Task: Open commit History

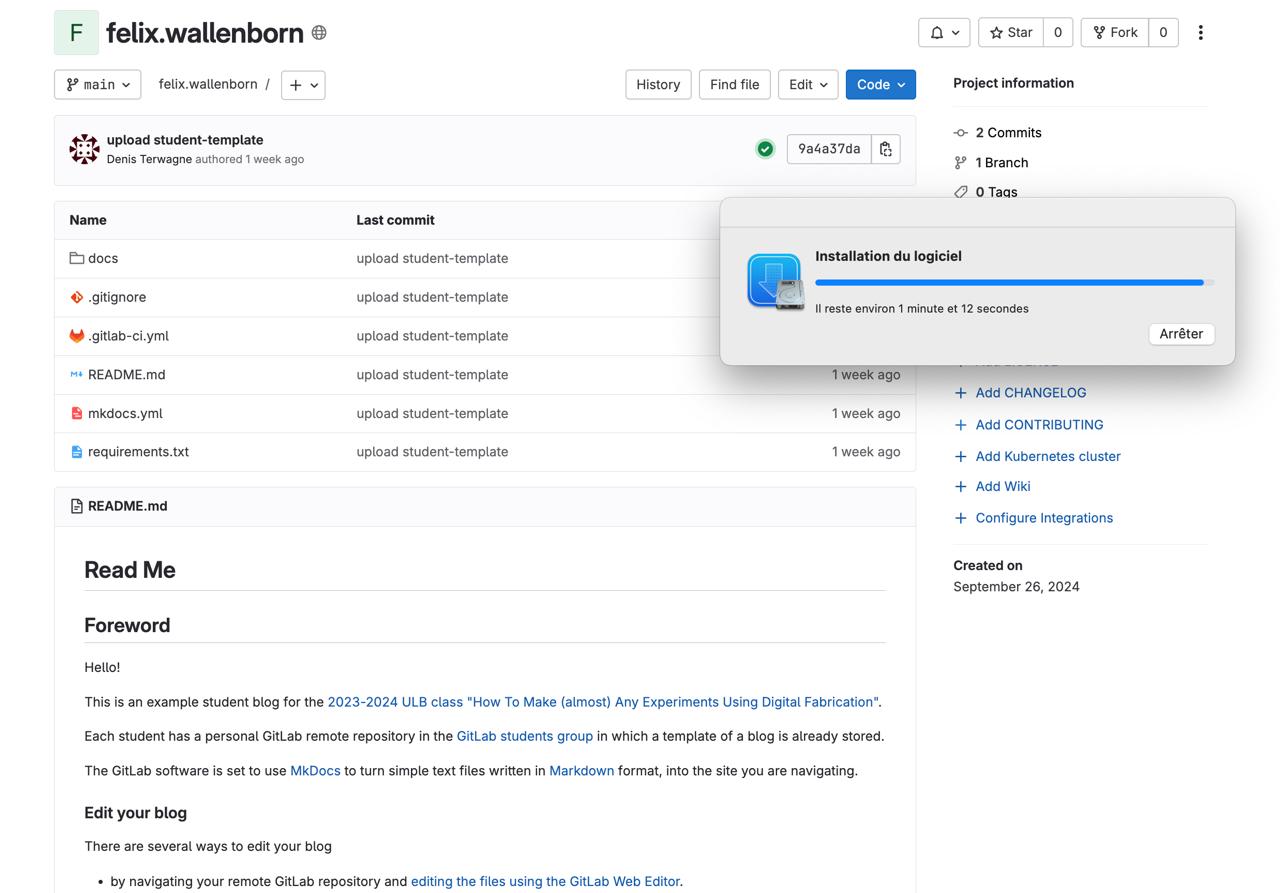Action: 658,85
